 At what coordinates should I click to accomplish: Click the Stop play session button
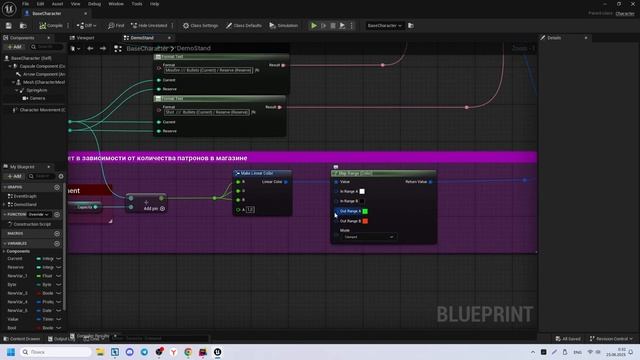click(333, 26)
